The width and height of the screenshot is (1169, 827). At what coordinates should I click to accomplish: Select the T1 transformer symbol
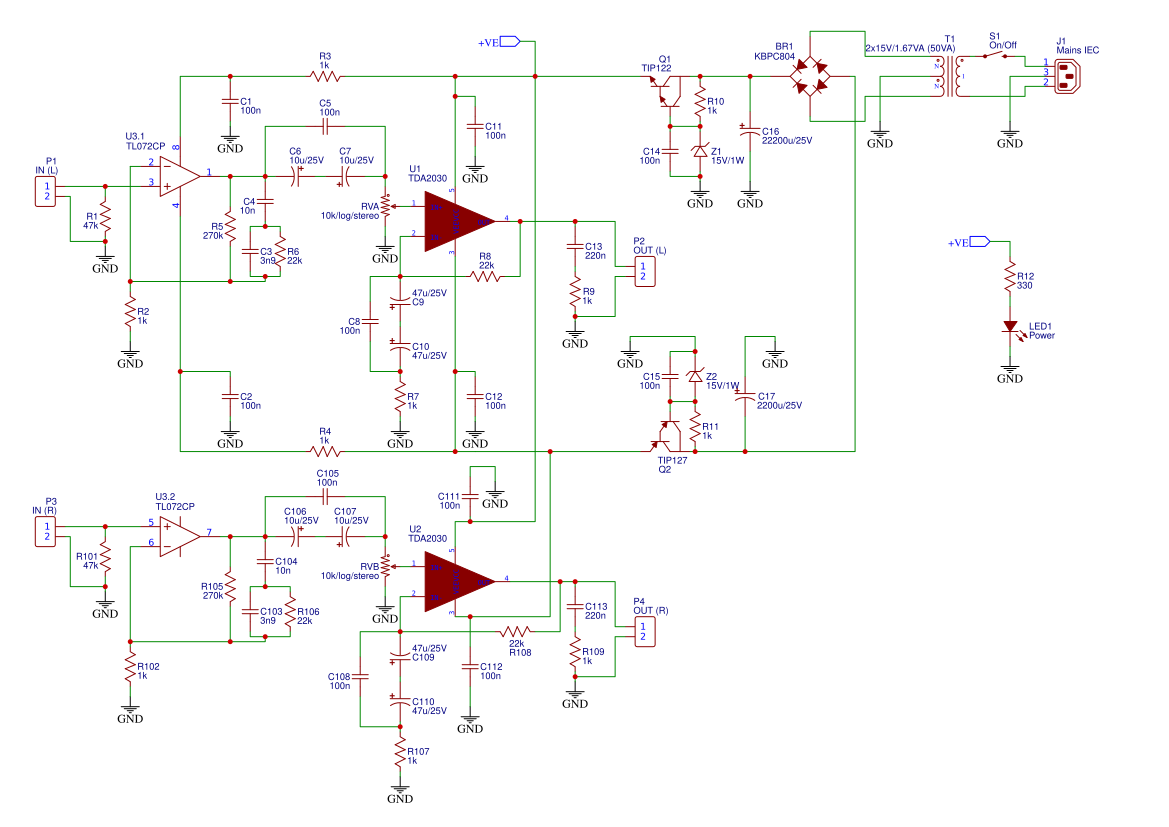click(x=949, y=76)
